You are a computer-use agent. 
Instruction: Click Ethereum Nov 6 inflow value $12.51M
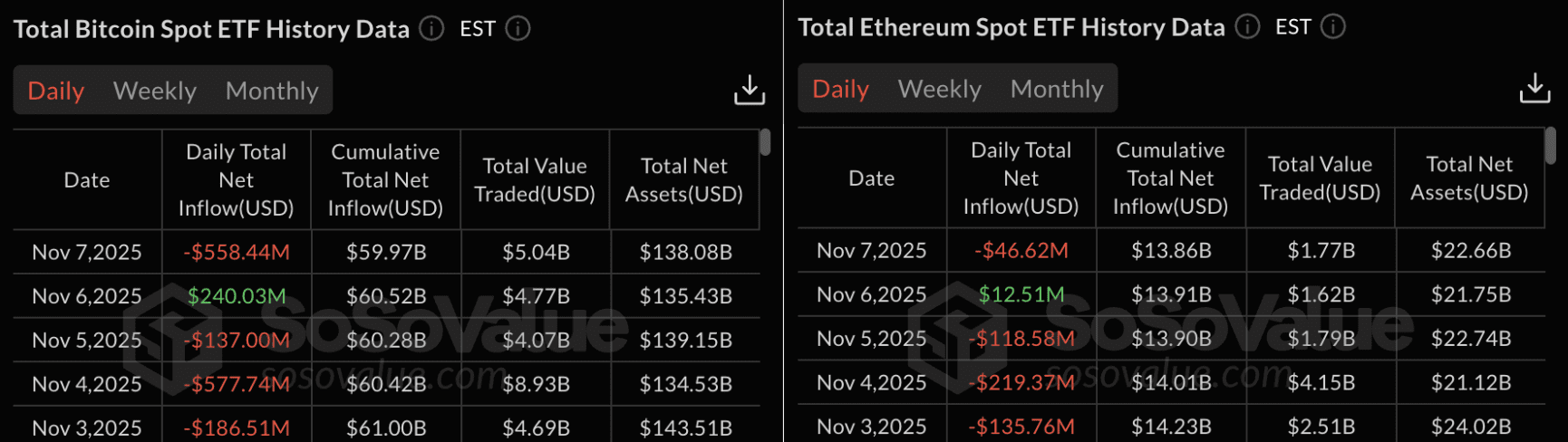tap(1021, 294)
